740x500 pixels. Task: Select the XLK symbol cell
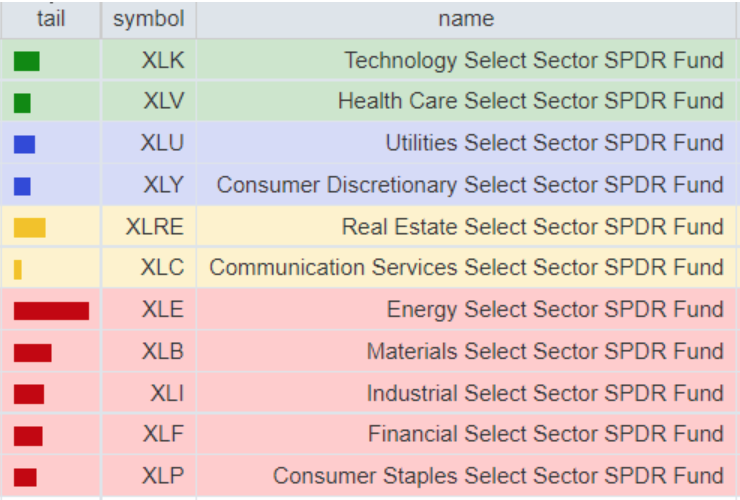pos(163,61)
